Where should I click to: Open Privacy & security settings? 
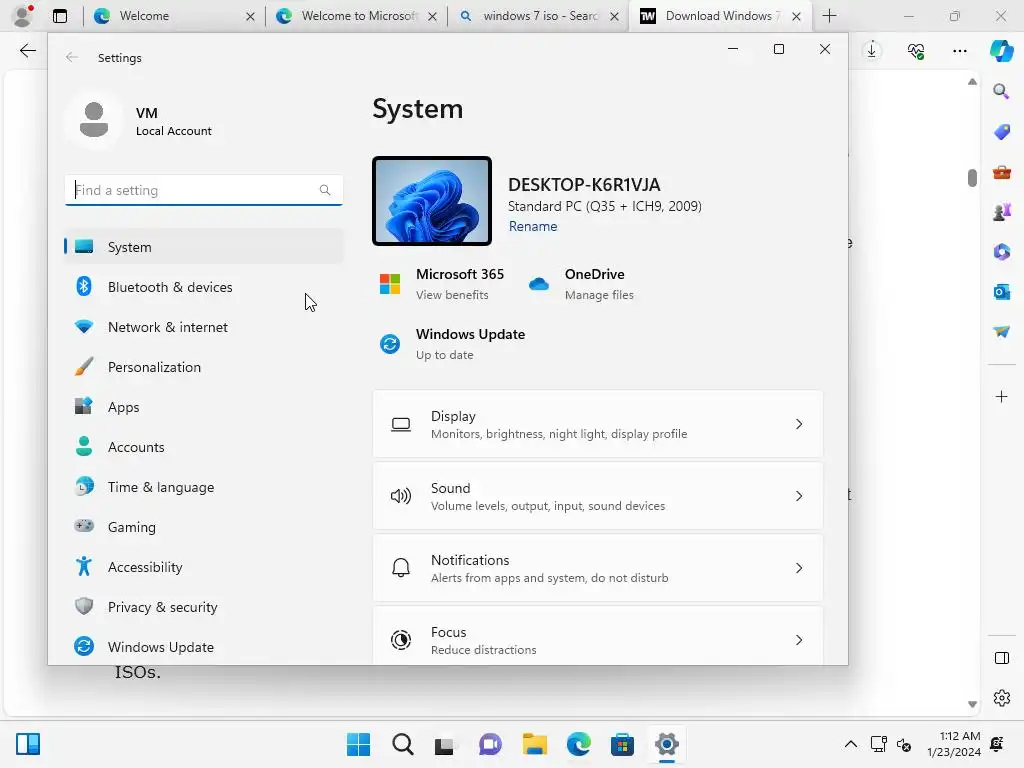pos(203,607)
